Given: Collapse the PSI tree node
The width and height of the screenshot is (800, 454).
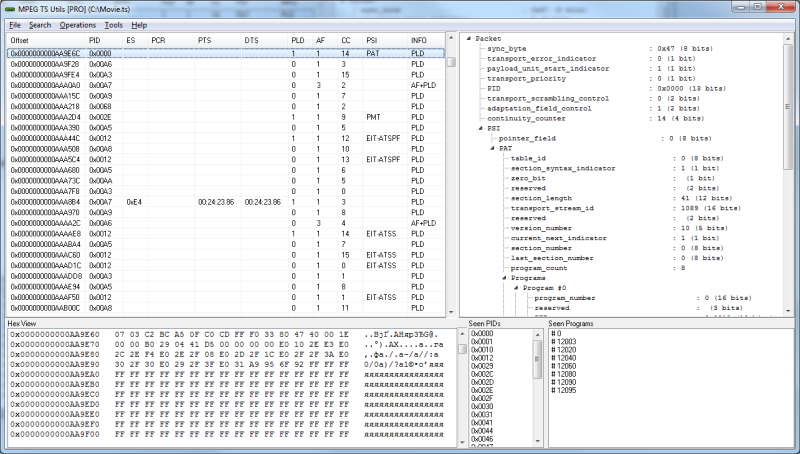Looking at the screenshot, I should coord(481,128).
